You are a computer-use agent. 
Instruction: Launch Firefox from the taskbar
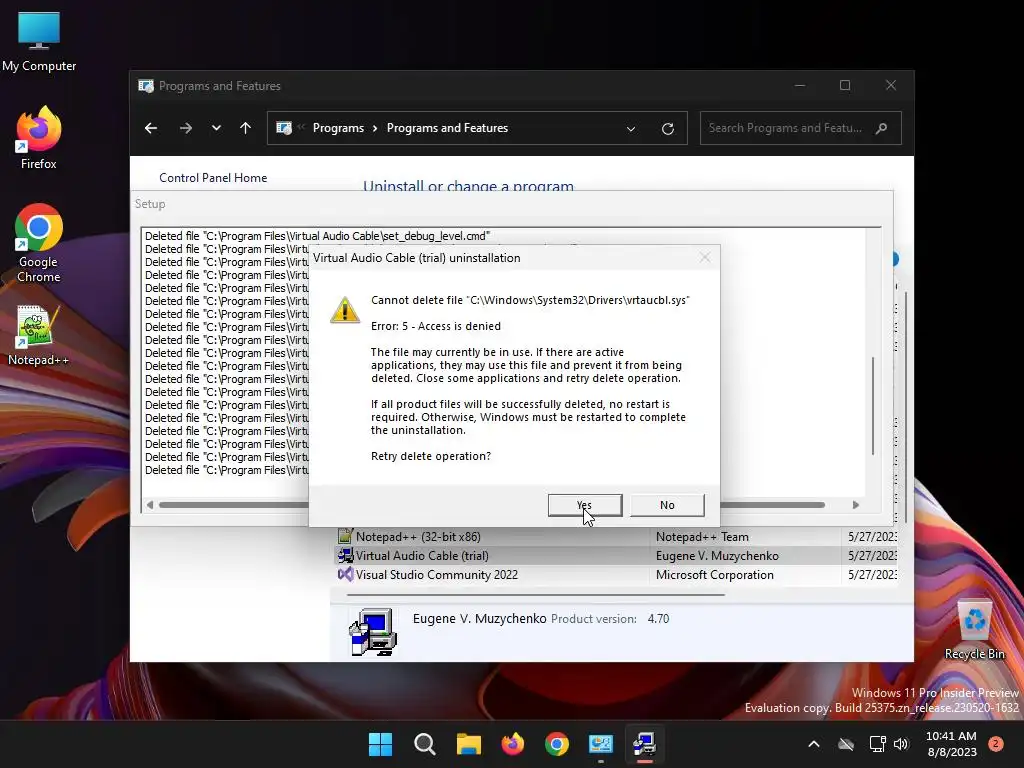(513, 744)
